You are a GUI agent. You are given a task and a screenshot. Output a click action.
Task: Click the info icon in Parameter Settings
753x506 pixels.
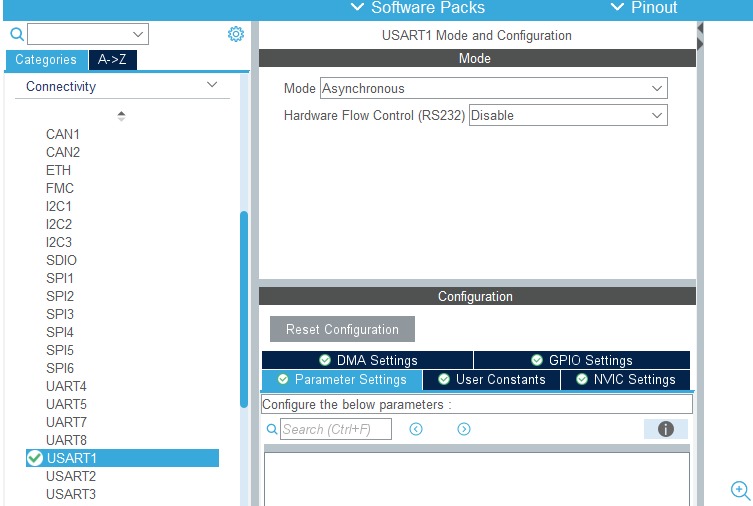point(666,429)
